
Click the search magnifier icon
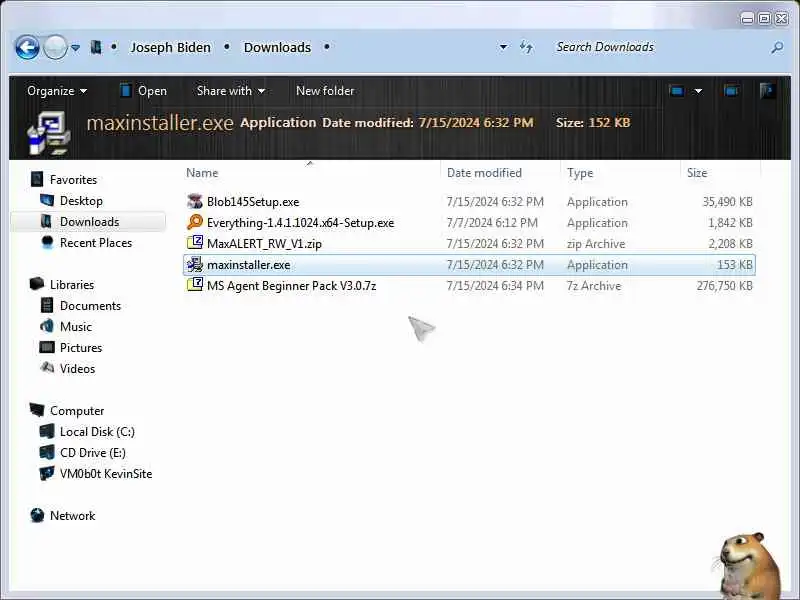pos(777,48)
